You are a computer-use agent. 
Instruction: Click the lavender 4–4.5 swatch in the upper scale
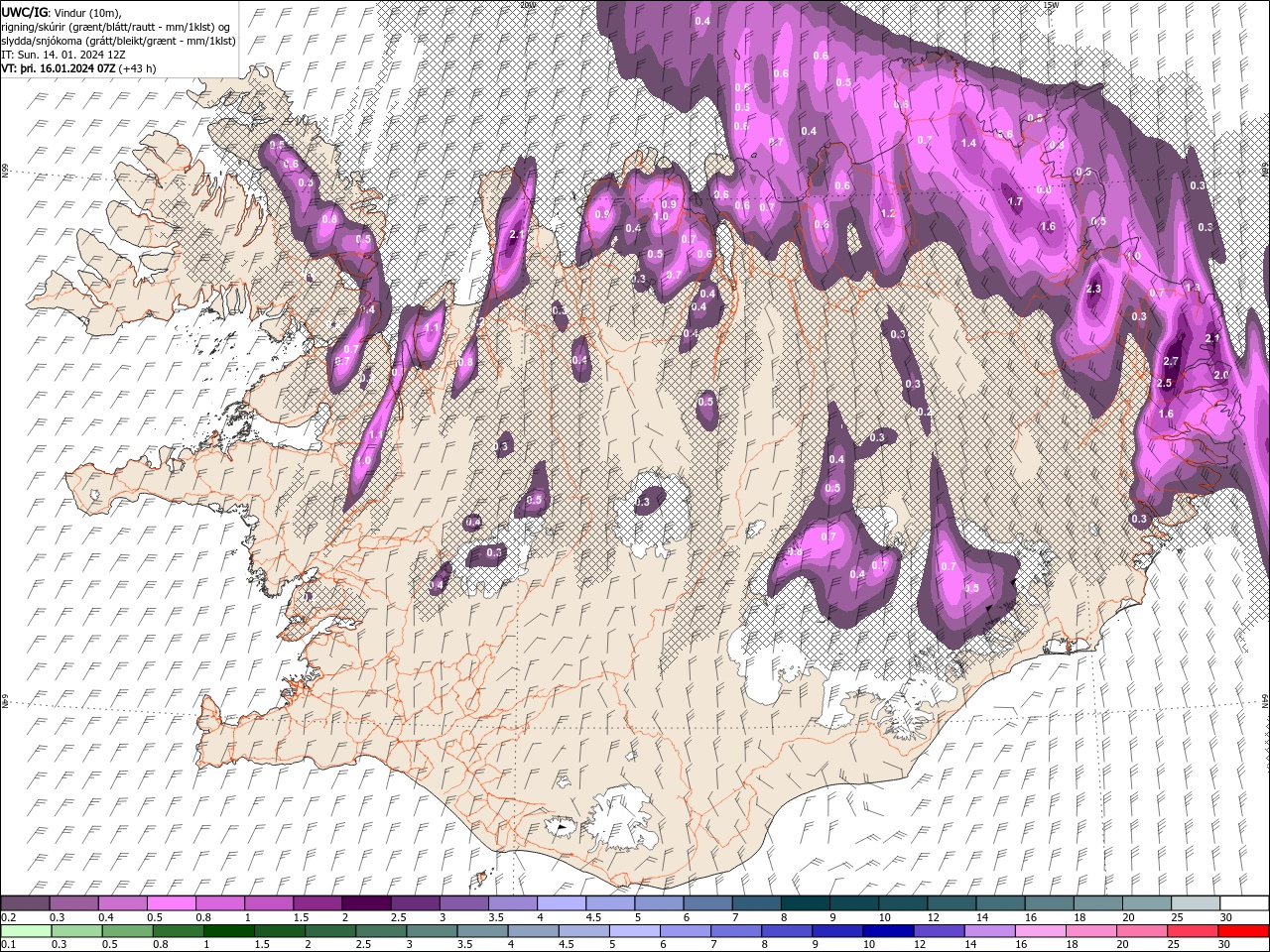point(562,902)
